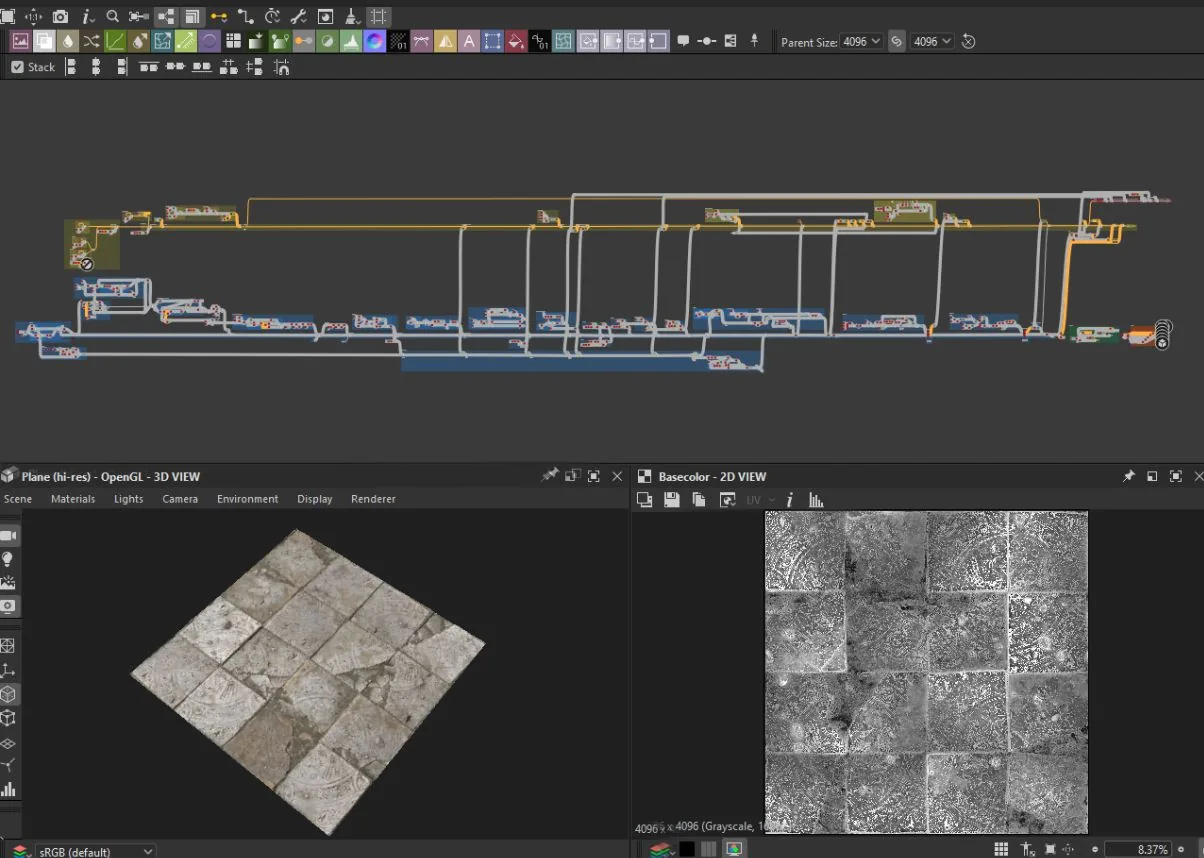This screenshot has height=858, width=1204.
Task: Open the wrench tools icon
Action: pos(298,16)
